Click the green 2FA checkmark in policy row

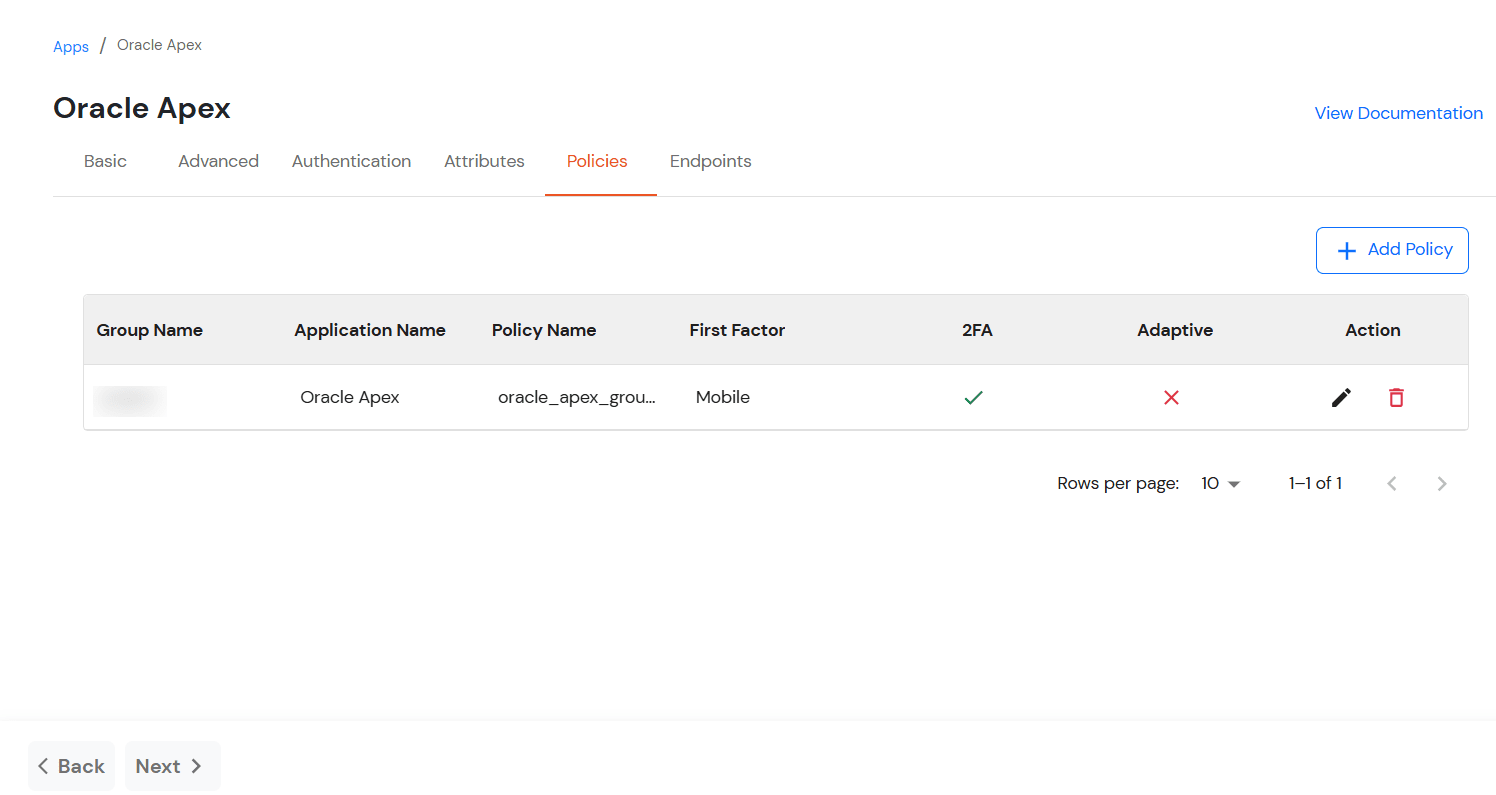click(973, 397)
